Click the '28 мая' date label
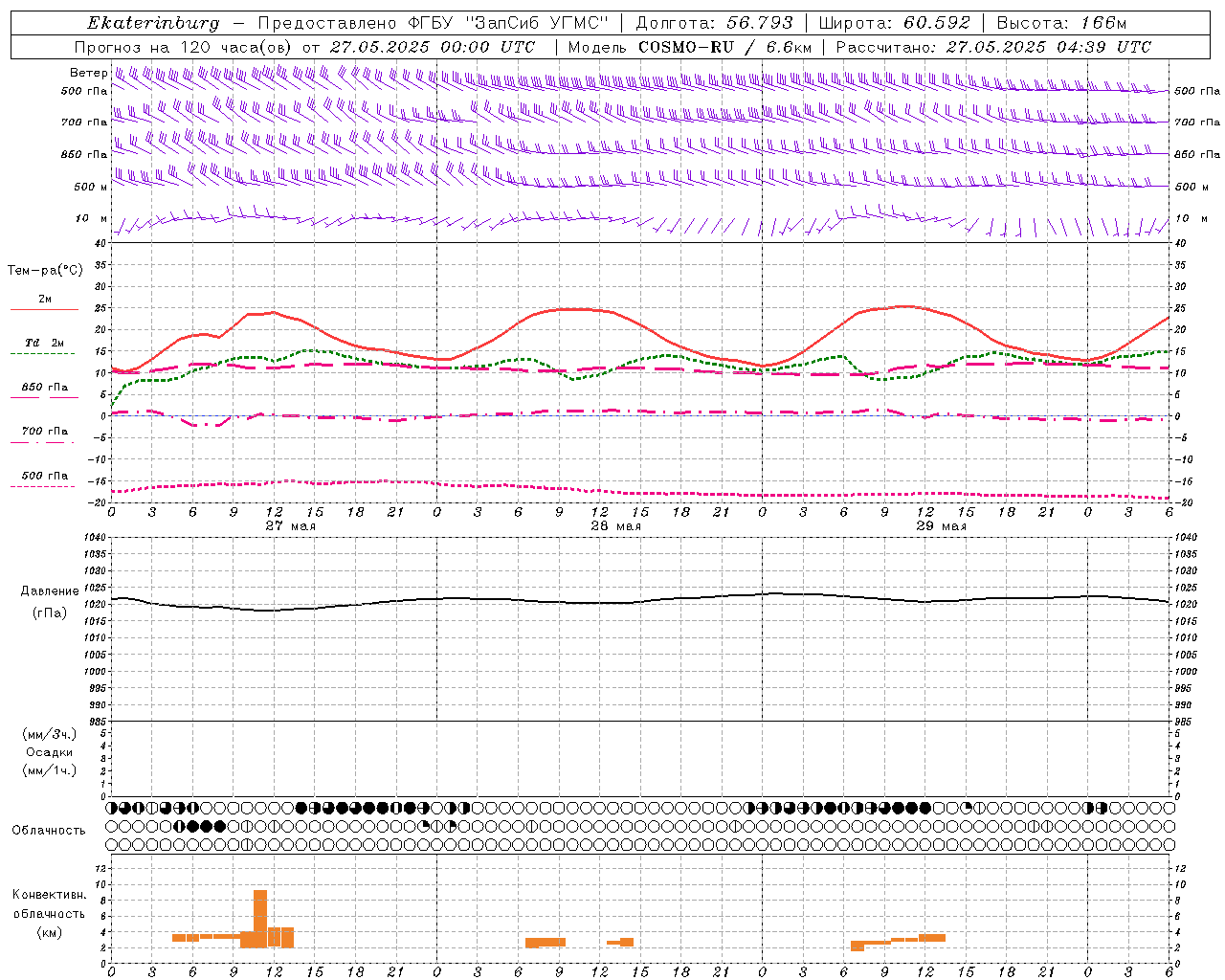 (616, 526)
